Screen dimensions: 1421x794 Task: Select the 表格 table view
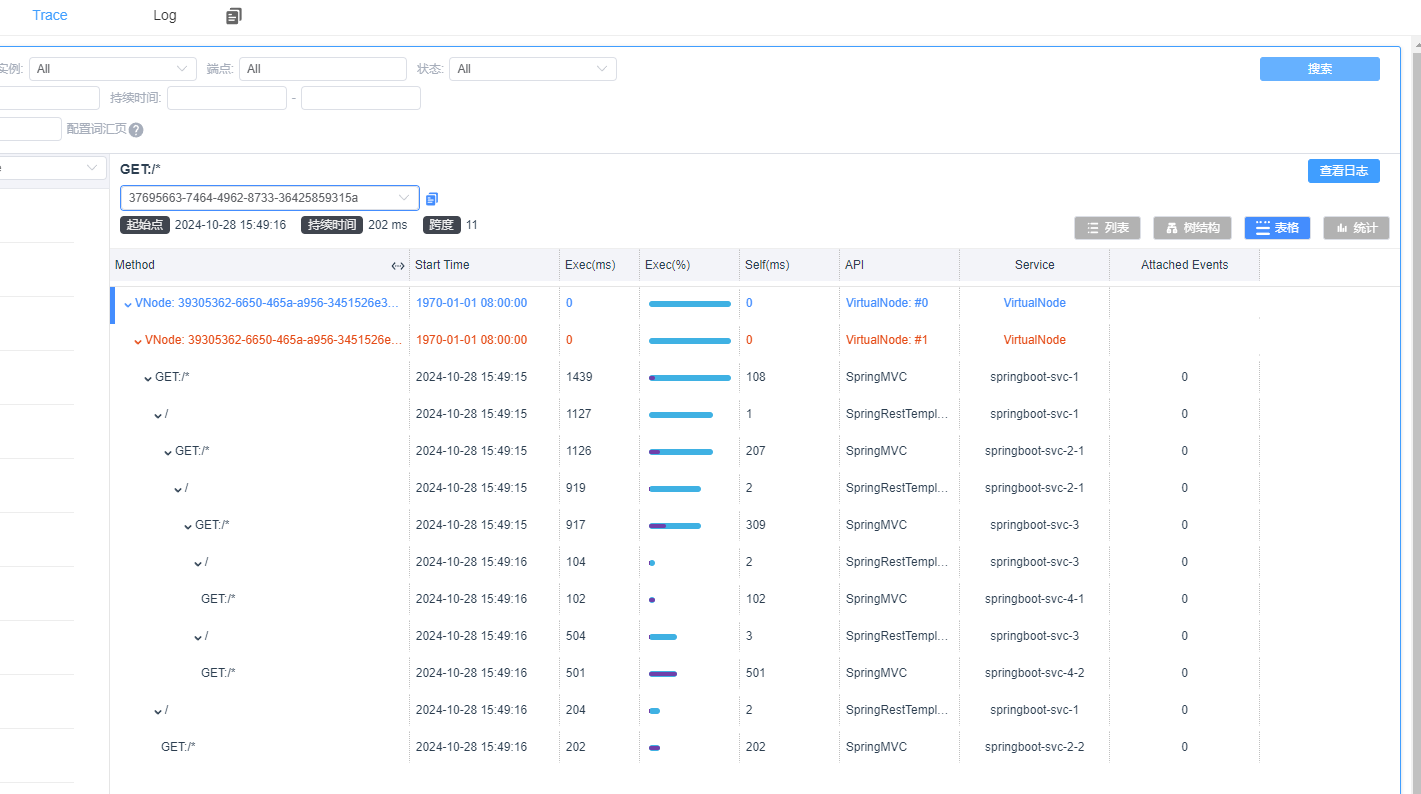click(1277, 228)
